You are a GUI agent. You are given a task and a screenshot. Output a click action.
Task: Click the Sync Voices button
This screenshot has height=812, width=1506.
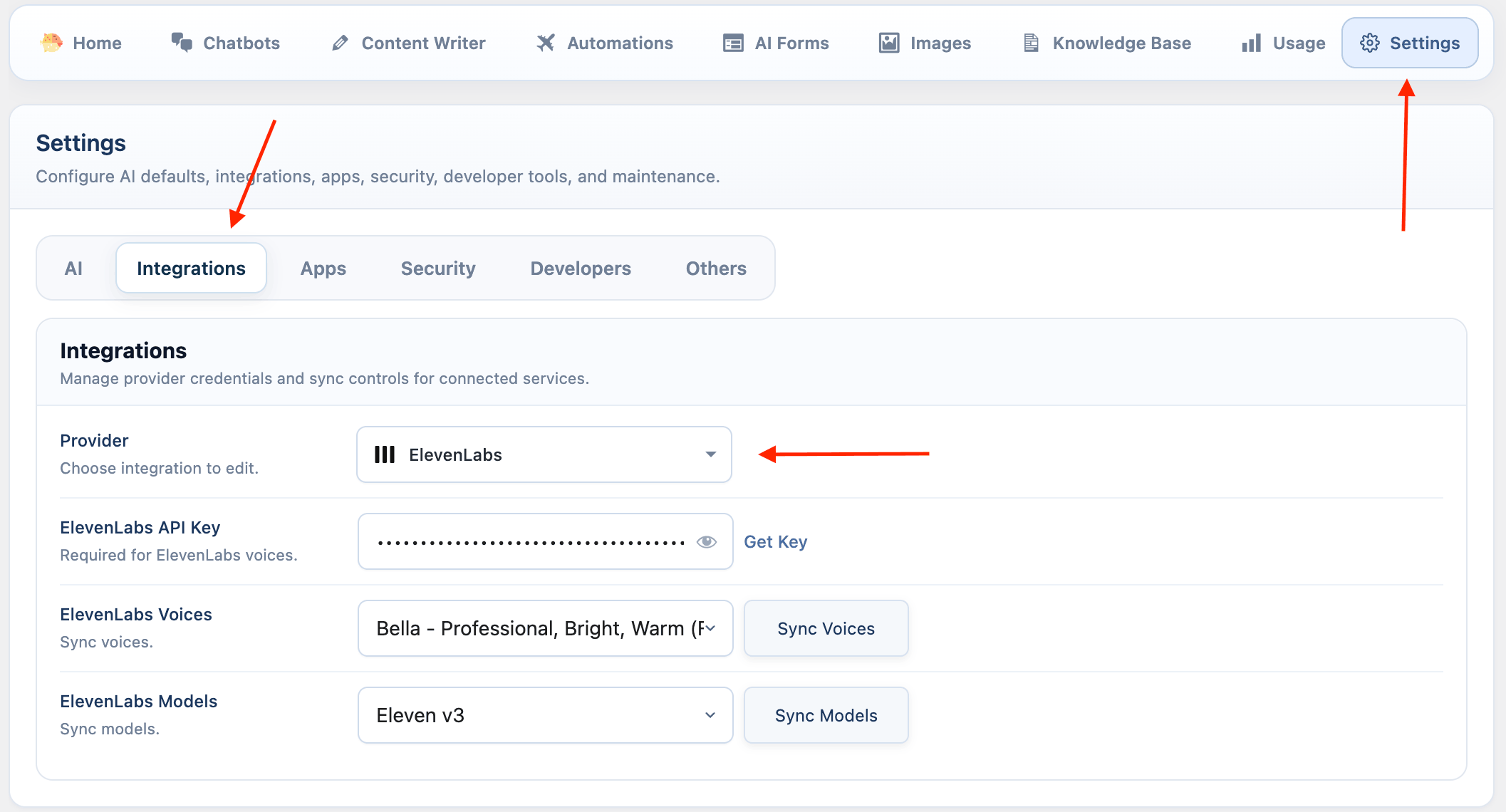(826, 628)
